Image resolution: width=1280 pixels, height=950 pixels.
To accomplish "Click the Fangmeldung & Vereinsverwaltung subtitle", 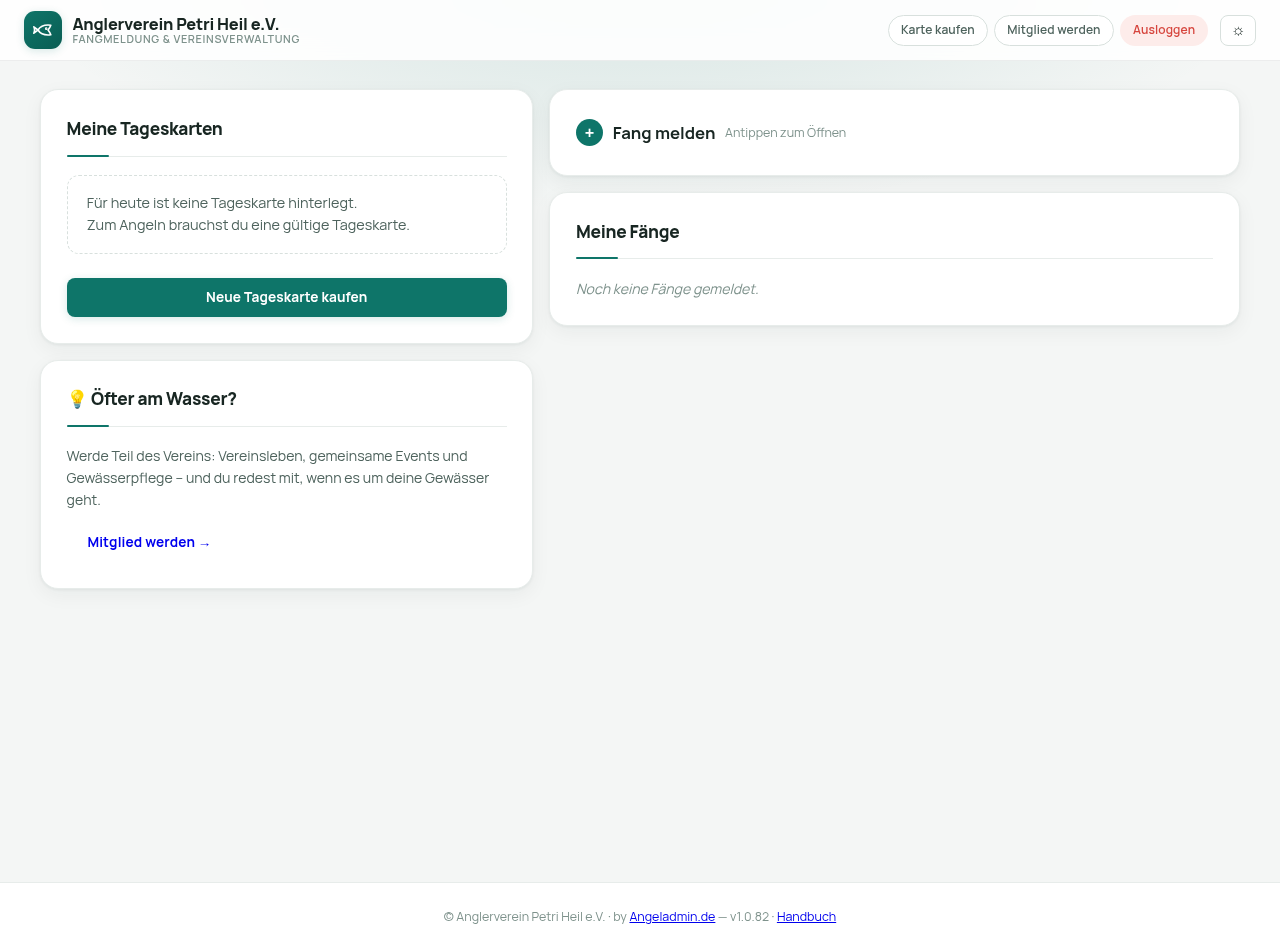I will point(186,40).
